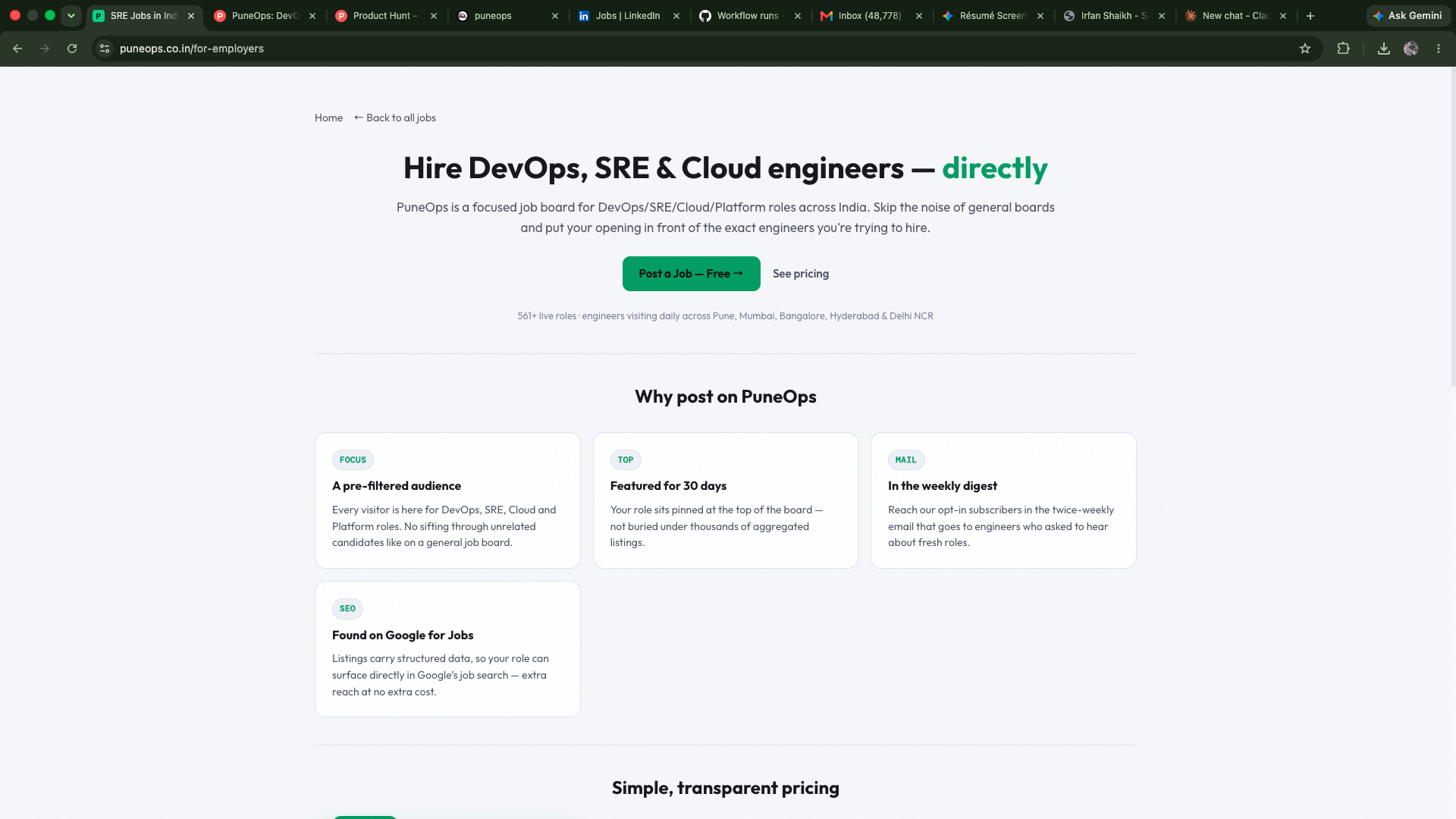Screen dimensions: 1456x819
Task: Select 'Found on Google for Jobs' heading
Action: pos(403,635)
